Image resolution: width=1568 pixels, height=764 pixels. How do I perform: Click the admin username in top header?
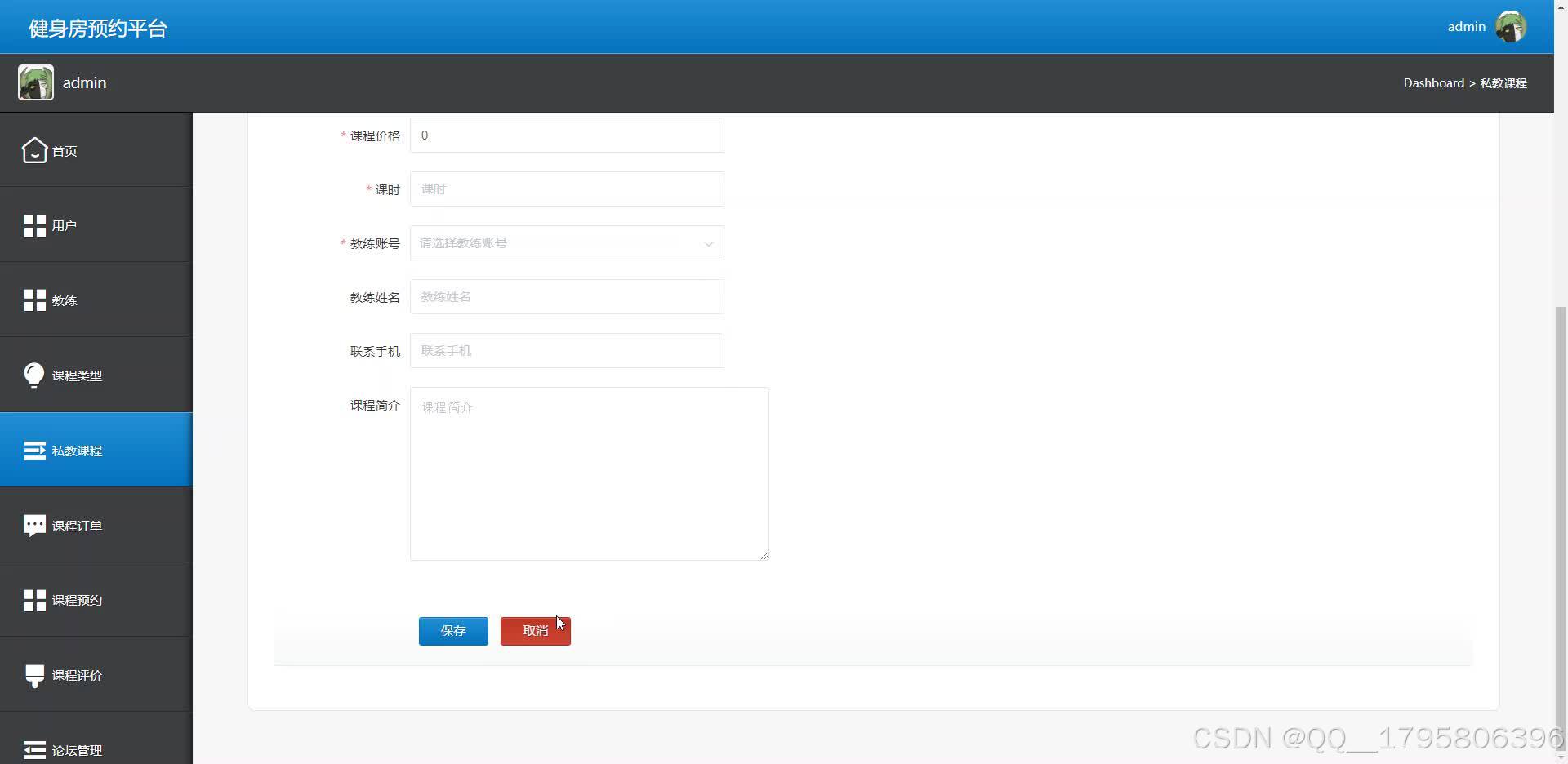point(1467,27)
